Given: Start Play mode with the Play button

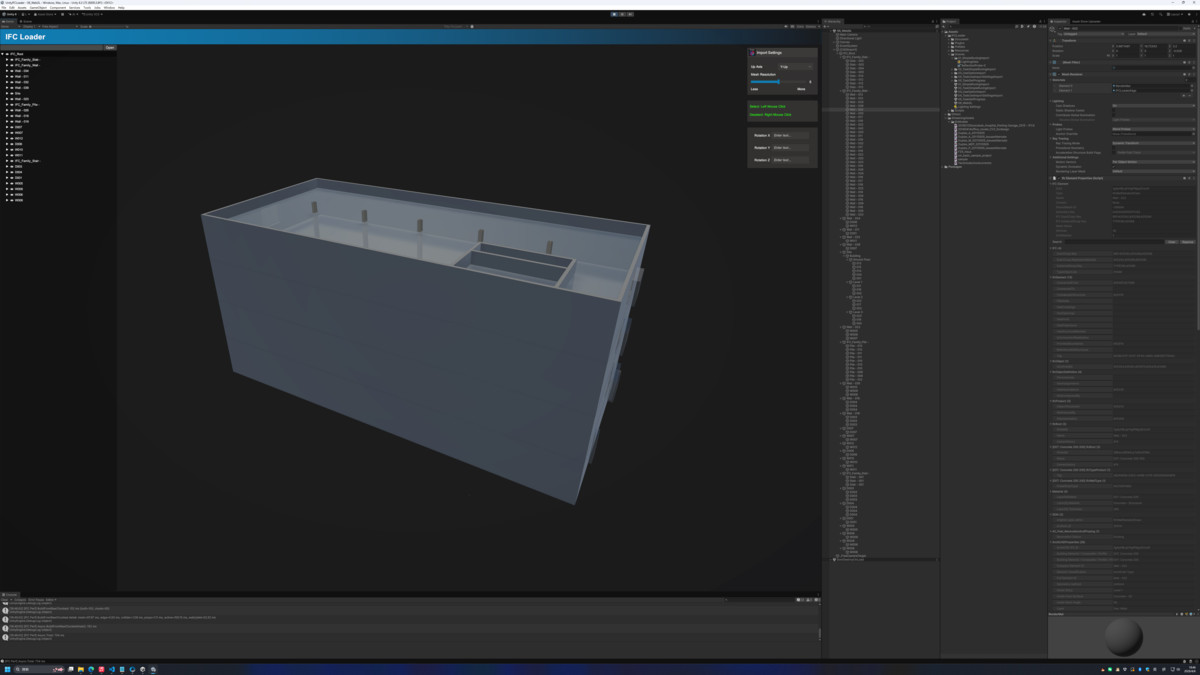Looking at the screenshot, I should (x=613, y=14).
